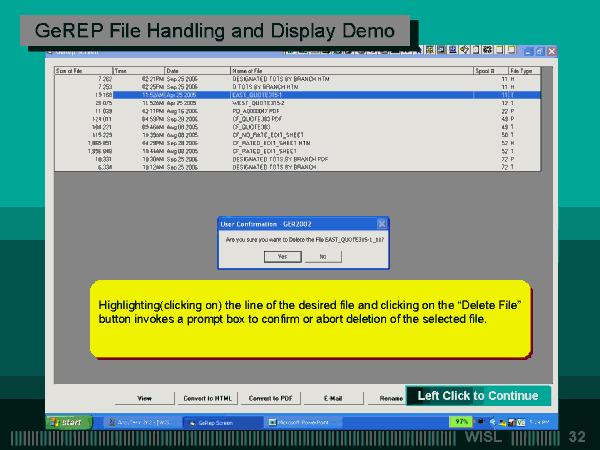Screen dimensions: 600x450
Task: Click No to abort deletion
Action: point(322,257)
